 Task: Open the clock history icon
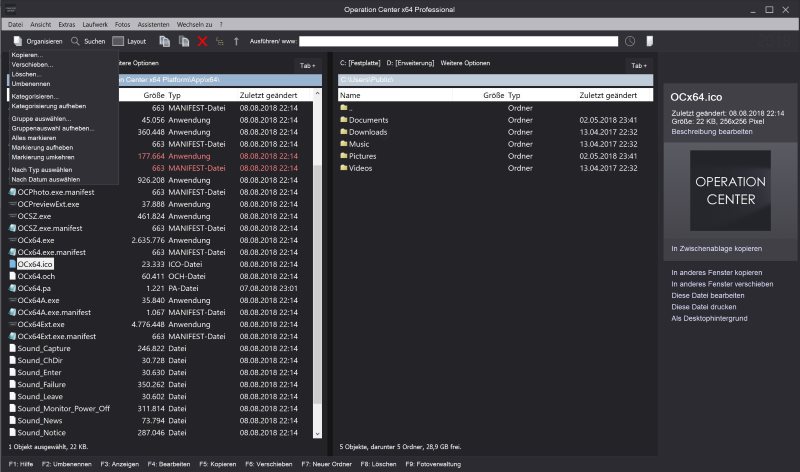tap(630, 41)
